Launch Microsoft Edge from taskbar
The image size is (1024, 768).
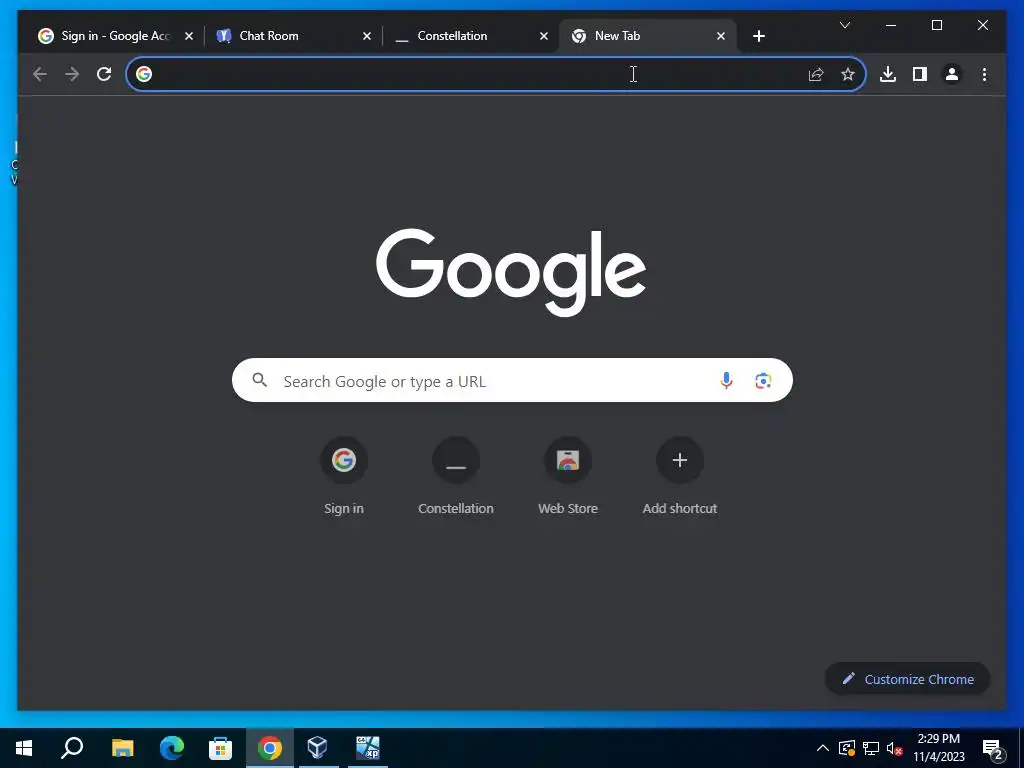pos(172,748)
